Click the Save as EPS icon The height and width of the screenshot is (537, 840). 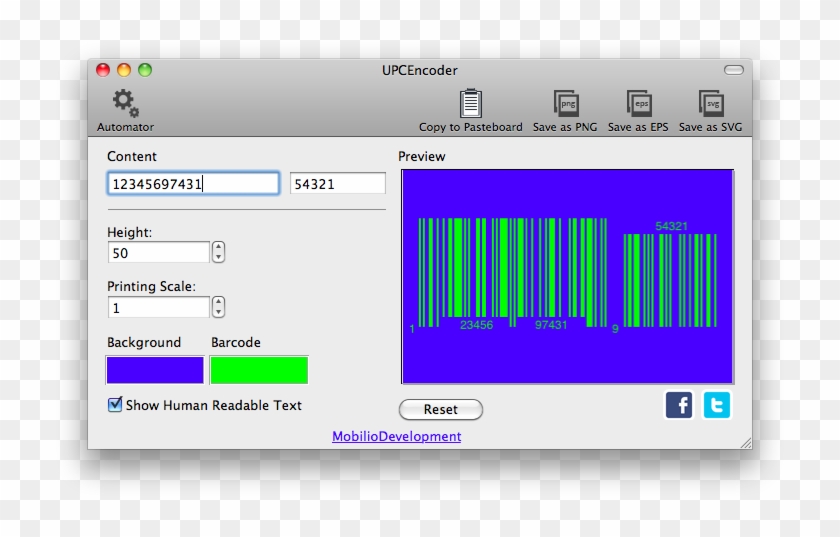(x=639, y=103)
